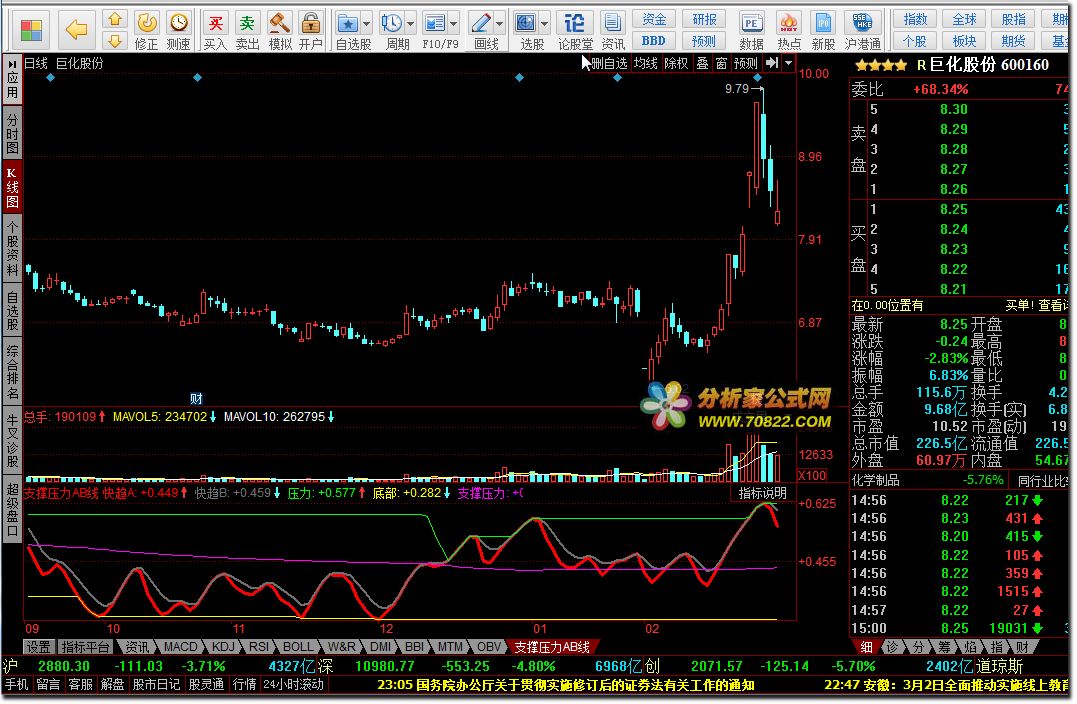Viewport: 1077px width, 704px height.
Task: Click the 财 marker on the K-line chart
Action: [x=196, y=399]
